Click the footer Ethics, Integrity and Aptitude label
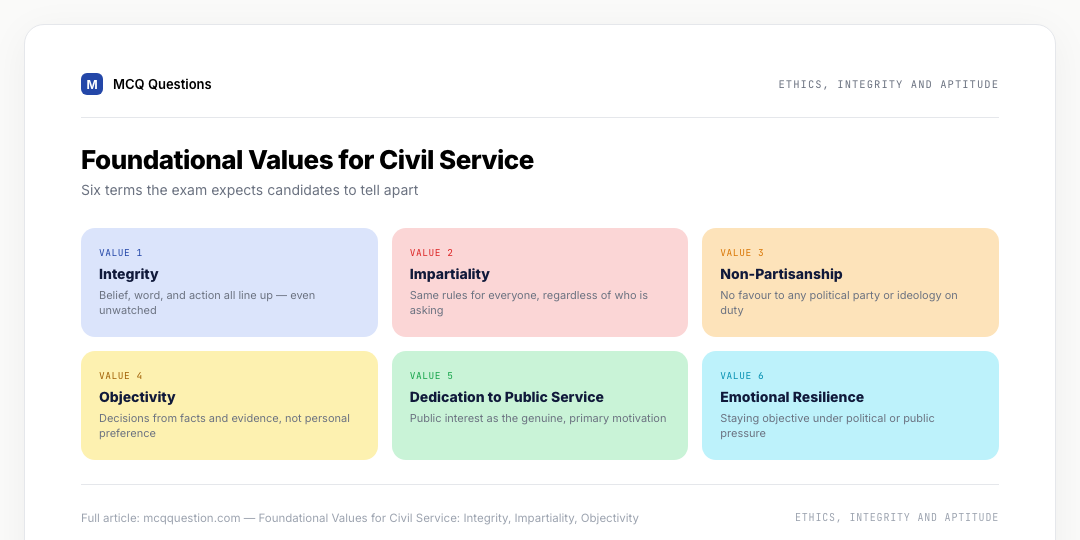The height and width of the screenshot is (540, 1080). tap(896, 517)
